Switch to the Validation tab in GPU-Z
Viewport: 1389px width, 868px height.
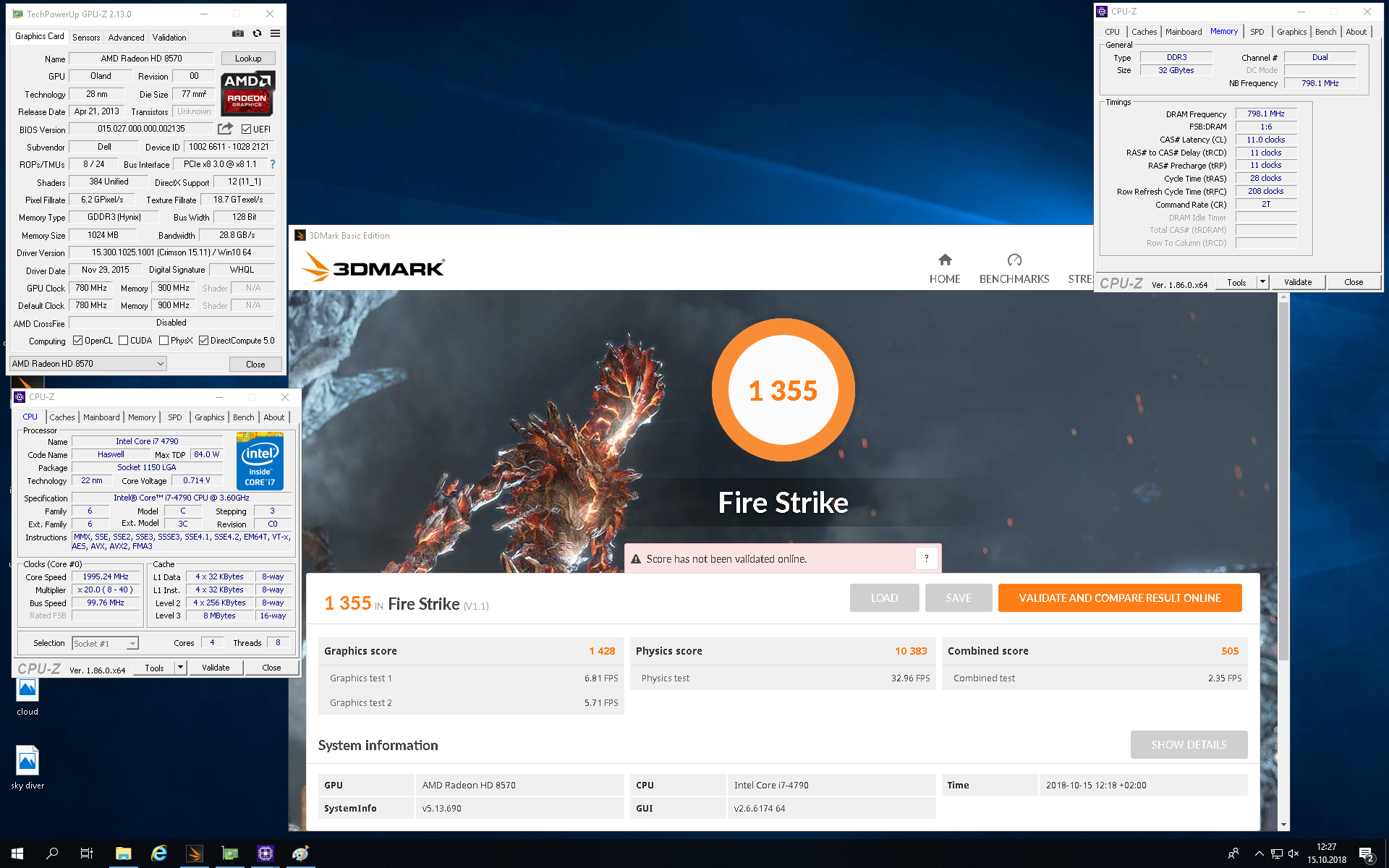tap(169, 38)
